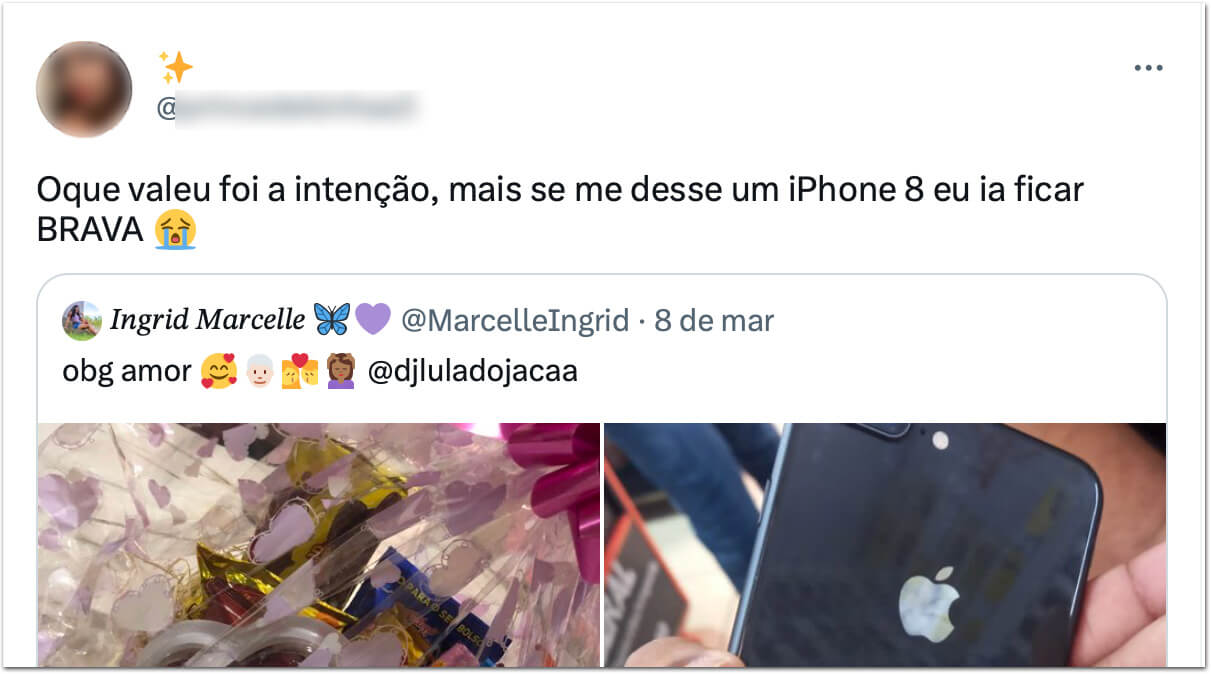Open Ingrid Marcelle's small profile picture
Screen dimensions: 1212x674
point(82,321)
